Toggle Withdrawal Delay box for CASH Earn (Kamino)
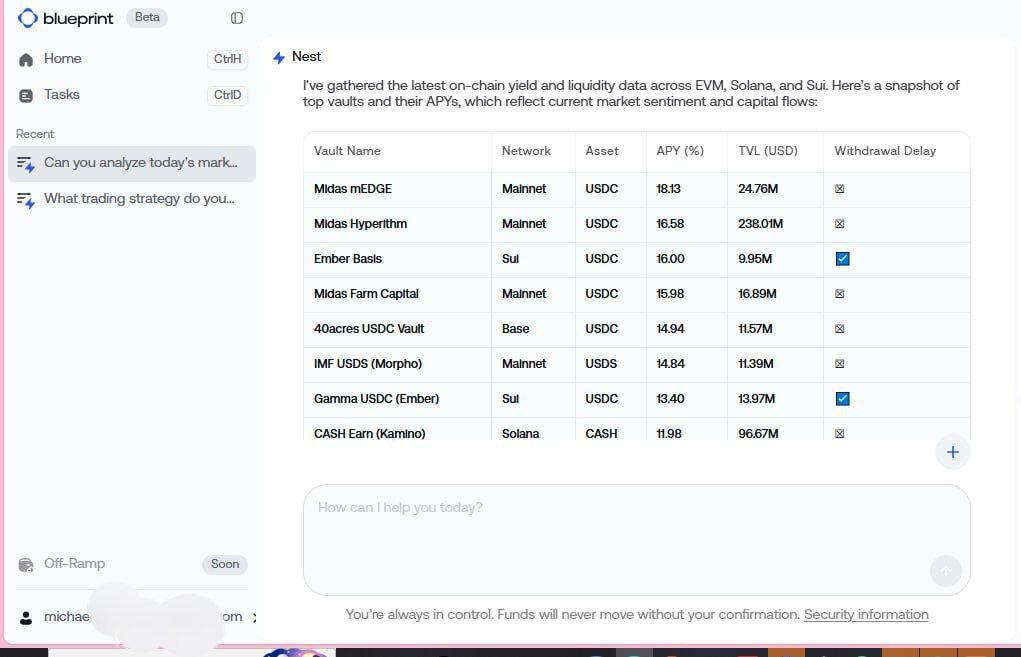Viewport: 1021px width, 657px height. pos(839,434)
